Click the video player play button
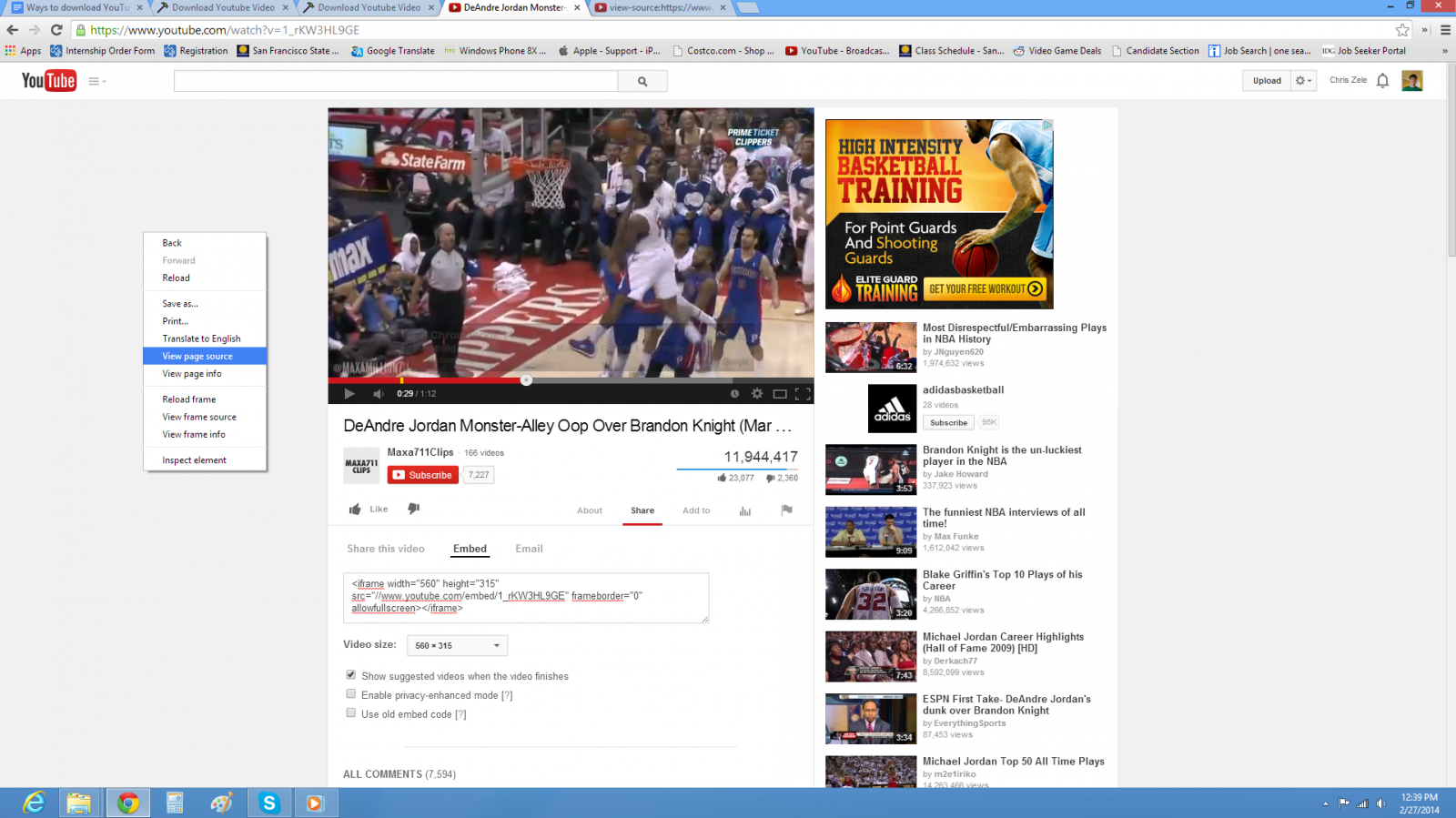 click(349, 394)
